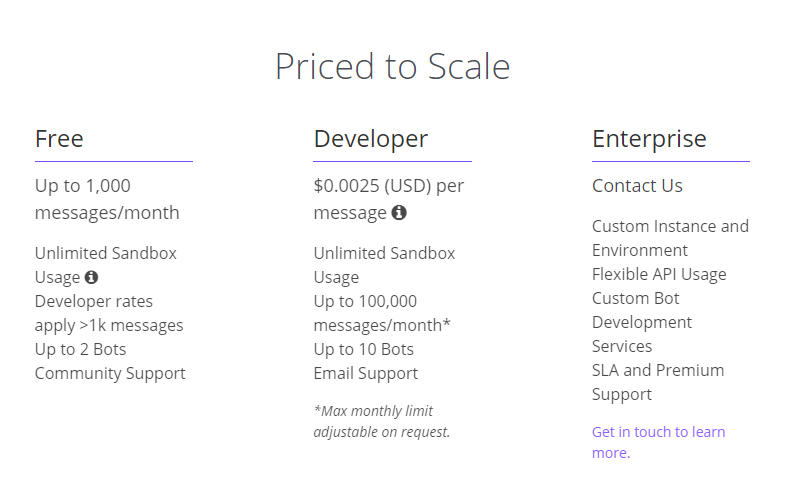Click Custom Instance and Environment feature
Screen dimensions: 789x484
pos(670,238)
